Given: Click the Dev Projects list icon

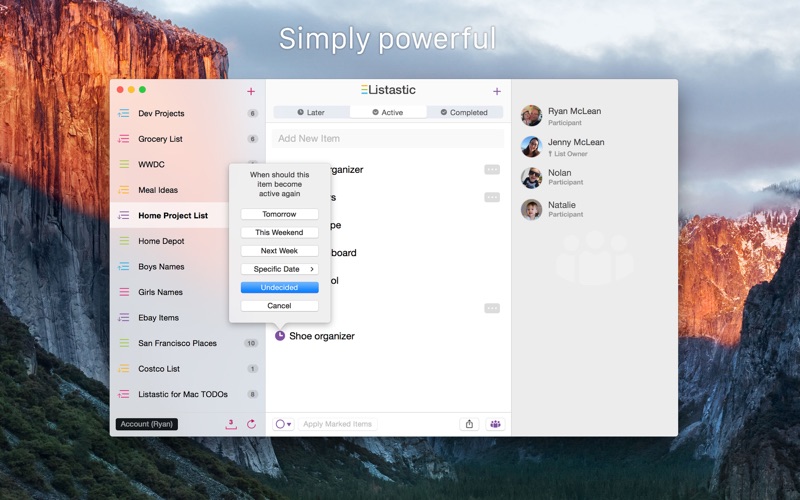Looking at the screenshot, I should [123, 113].
